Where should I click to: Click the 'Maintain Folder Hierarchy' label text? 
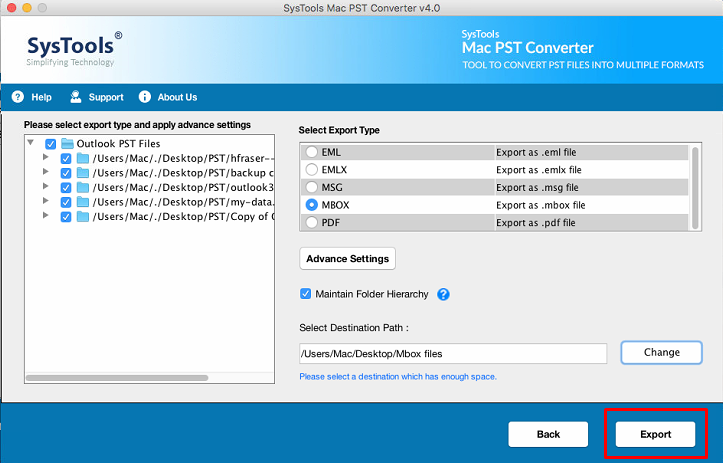tap(372, 294)
